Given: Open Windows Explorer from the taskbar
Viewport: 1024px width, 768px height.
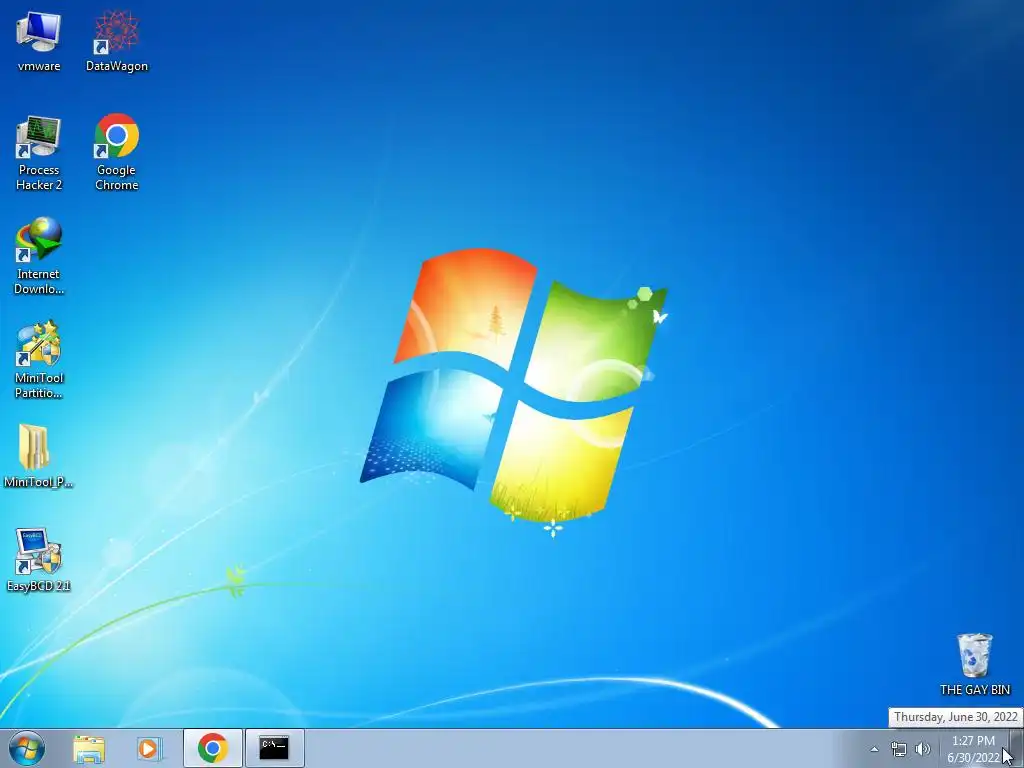Looking at the screenshot, I should (89, 748).
